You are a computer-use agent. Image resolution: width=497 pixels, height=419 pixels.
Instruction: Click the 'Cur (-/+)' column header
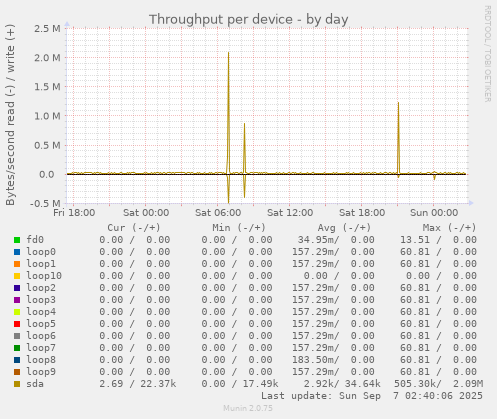point(134,228)
